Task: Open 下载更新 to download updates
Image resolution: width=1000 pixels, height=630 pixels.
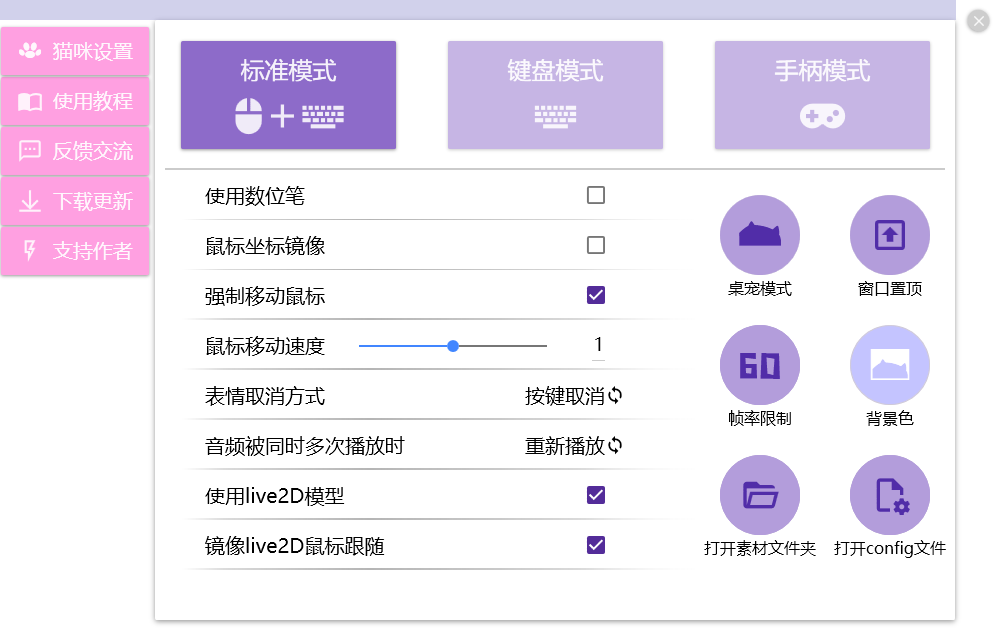Action: coord(75,200)
